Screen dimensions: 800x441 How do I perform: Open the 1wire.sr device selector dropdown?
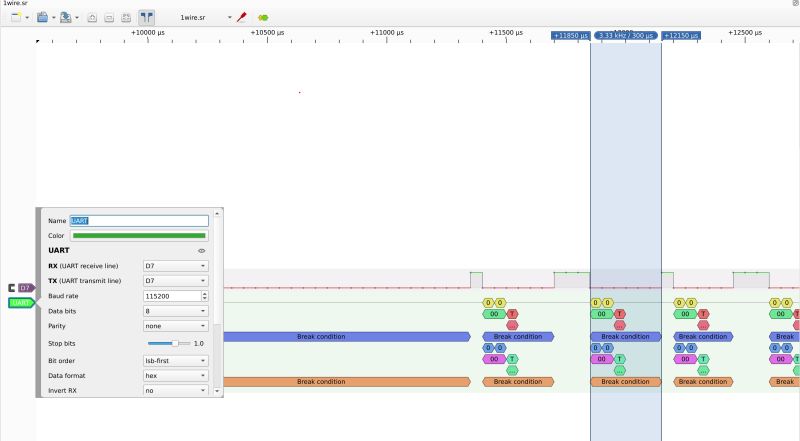tap(206, 17)
